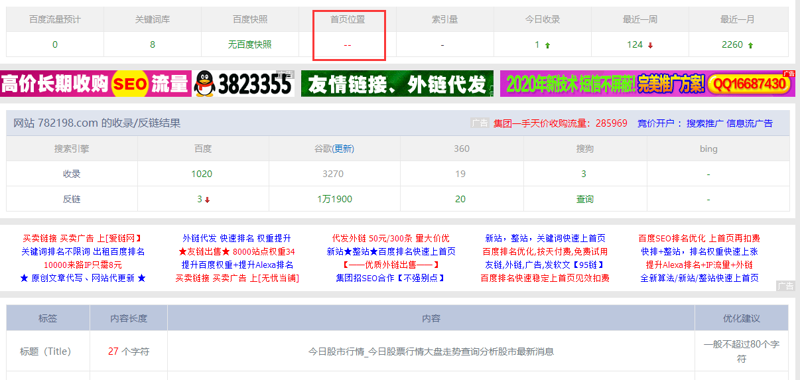Click the 索引量 column header
This screenshot has width=800, height=380.
point(444,20)
